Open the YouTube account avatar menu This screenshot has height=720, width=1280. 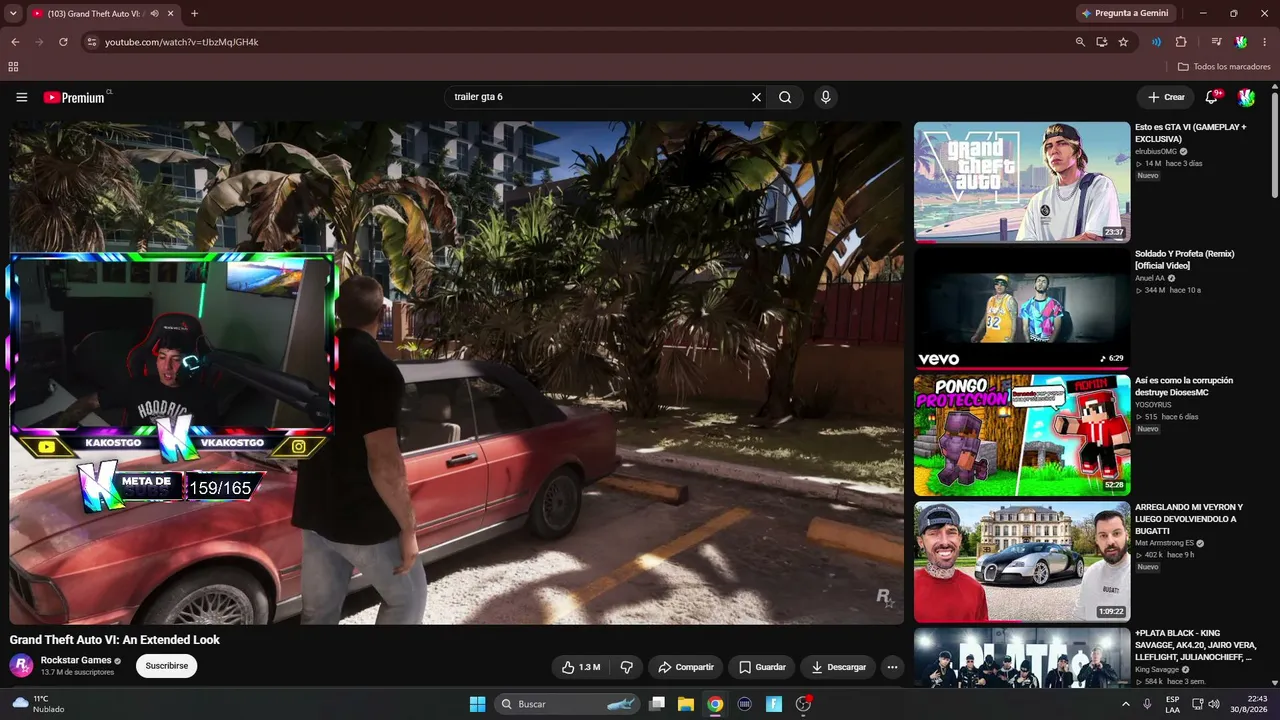tap(1246, 97)
